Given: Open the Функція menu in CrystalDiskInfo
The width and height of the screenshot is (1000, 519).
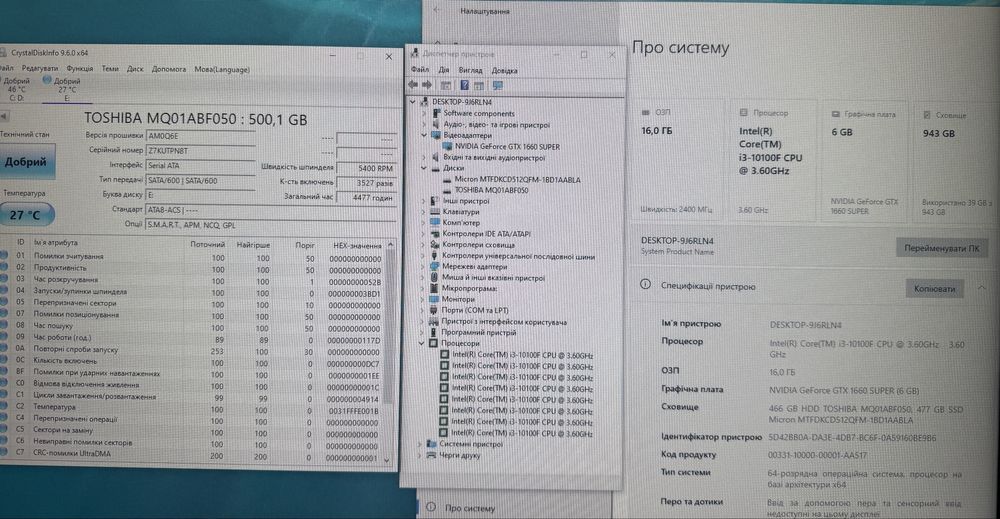Looking at the screenshot, I should click(80, 68).
